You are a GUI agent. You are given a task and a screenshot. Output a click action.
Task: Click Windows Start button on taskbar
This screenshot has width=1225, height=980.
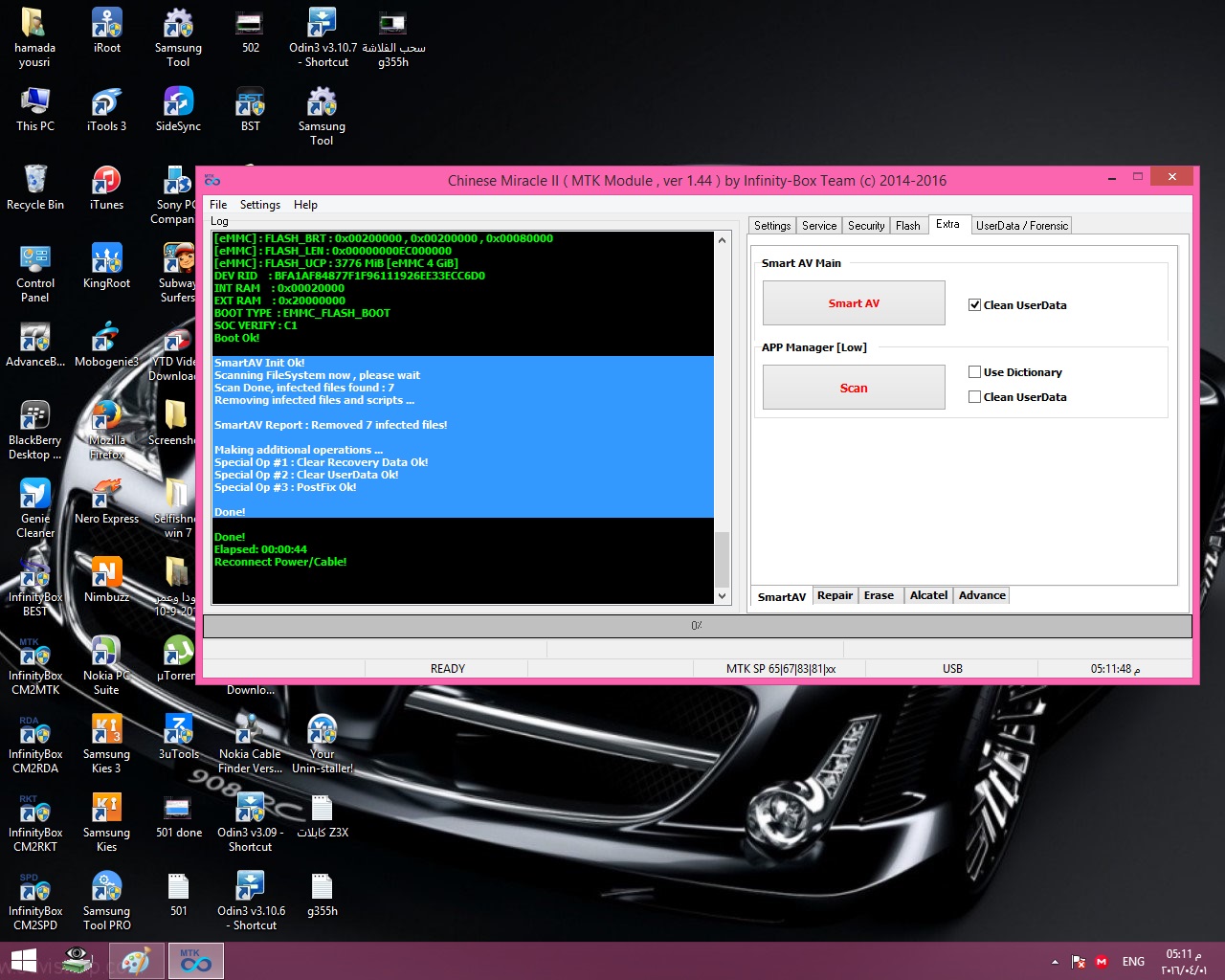coord(23,961)
